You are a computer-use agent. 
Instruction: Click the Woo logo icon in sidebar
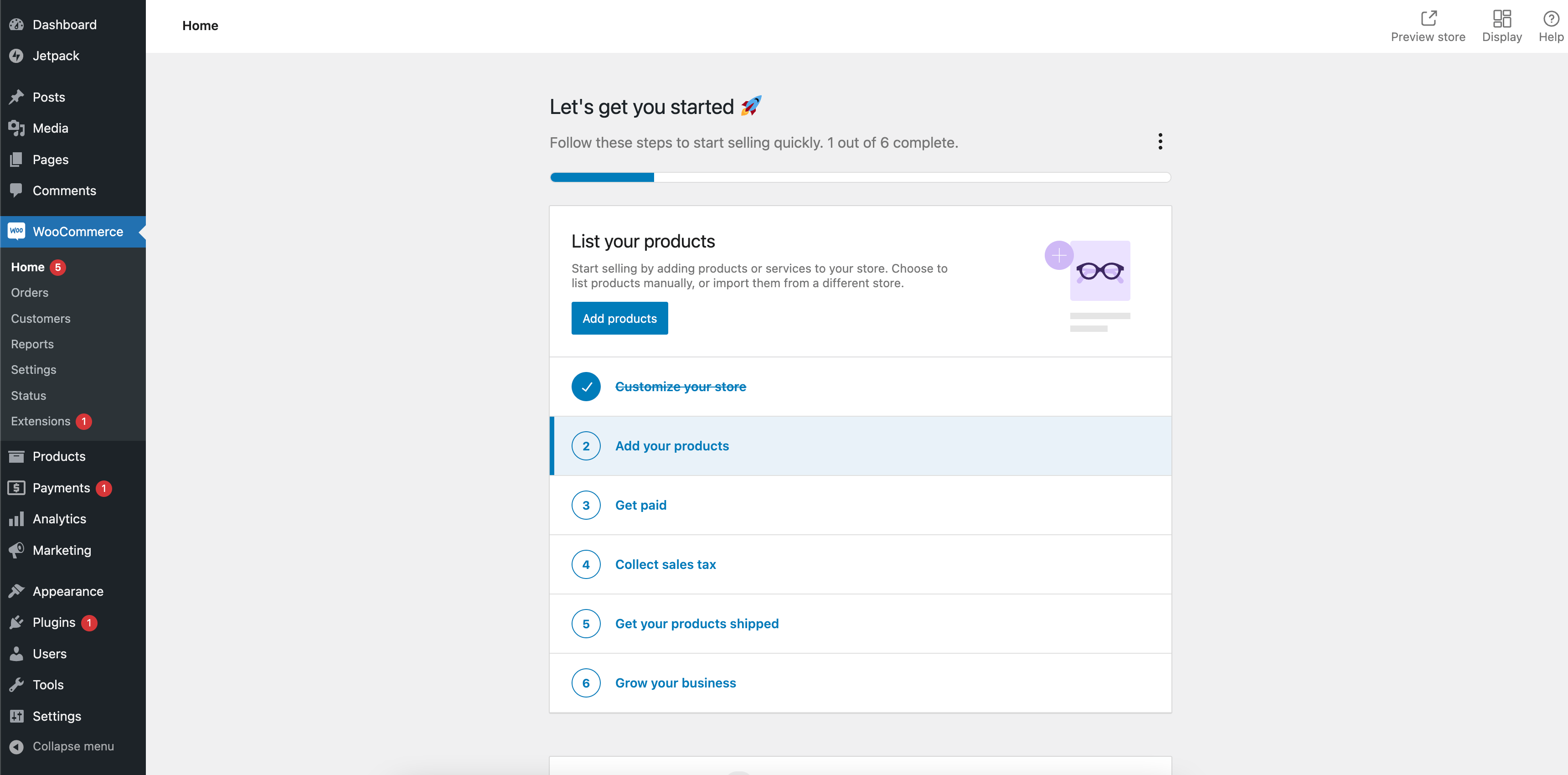click(x=16, y=231)
